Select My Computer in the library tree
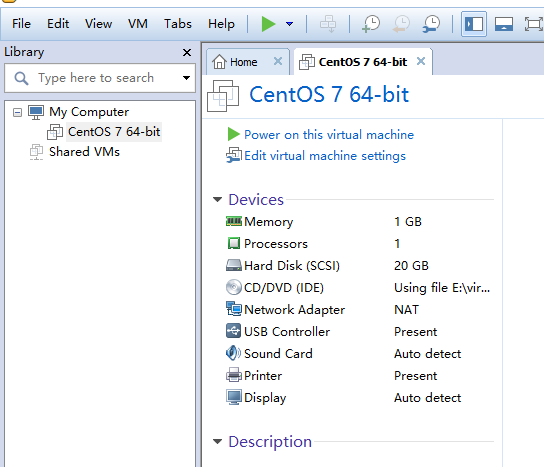544x467 pixels. pyautogui.click(x=89, y=112)
